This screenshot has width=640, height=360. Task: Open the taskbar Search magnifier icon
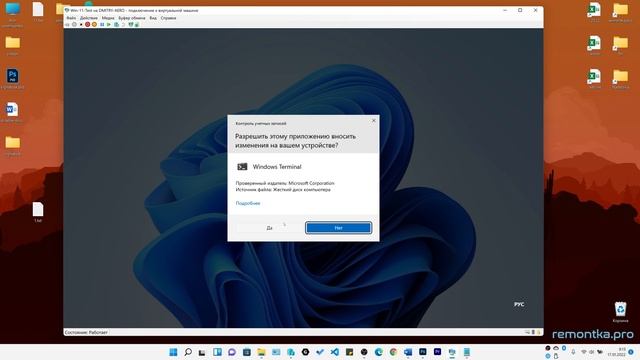coord(188,352)
